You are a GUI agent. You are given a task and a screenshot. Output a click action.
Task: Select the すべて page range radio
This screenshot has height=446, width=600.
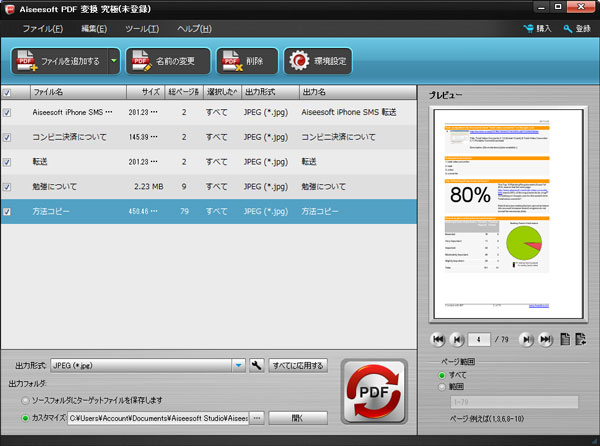pyautogui.click(x=442, y=375)
